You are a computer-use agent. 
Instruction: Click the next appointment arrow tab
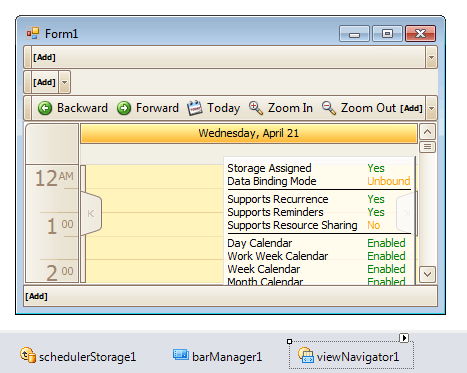coord(406,213)
